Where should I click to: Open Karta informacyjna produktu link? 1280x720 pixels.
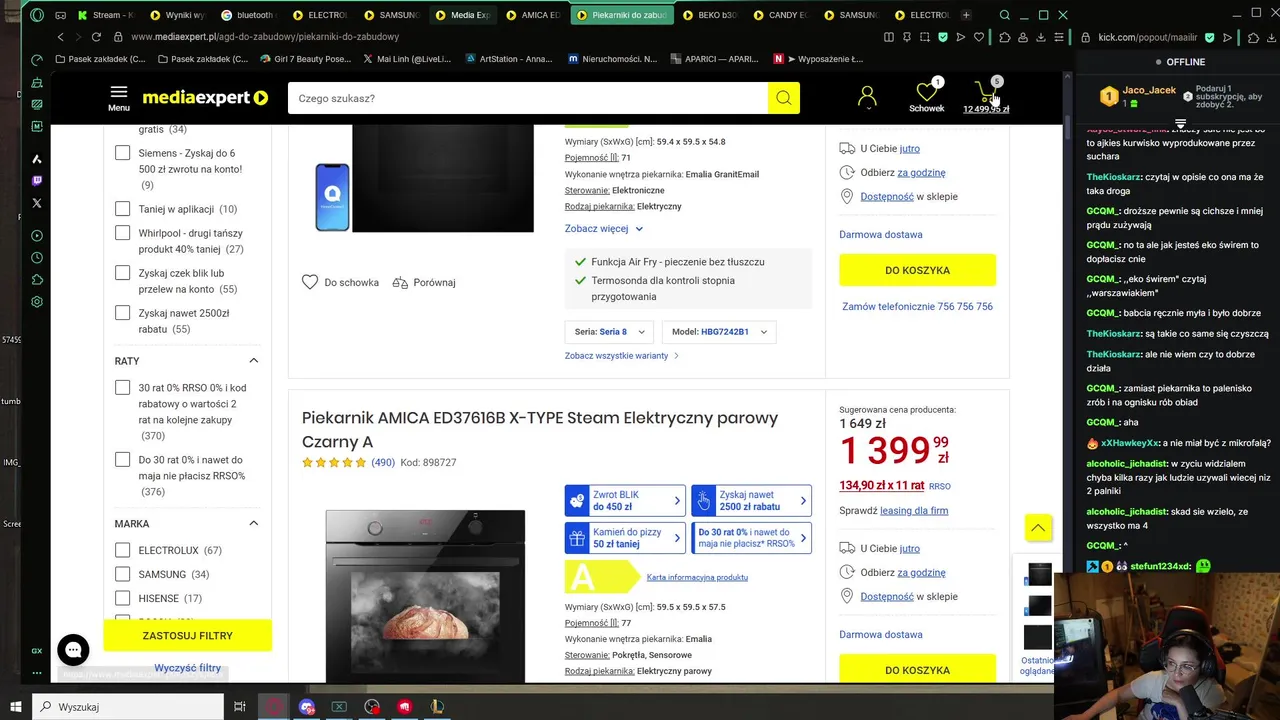(x=697, y=577)
